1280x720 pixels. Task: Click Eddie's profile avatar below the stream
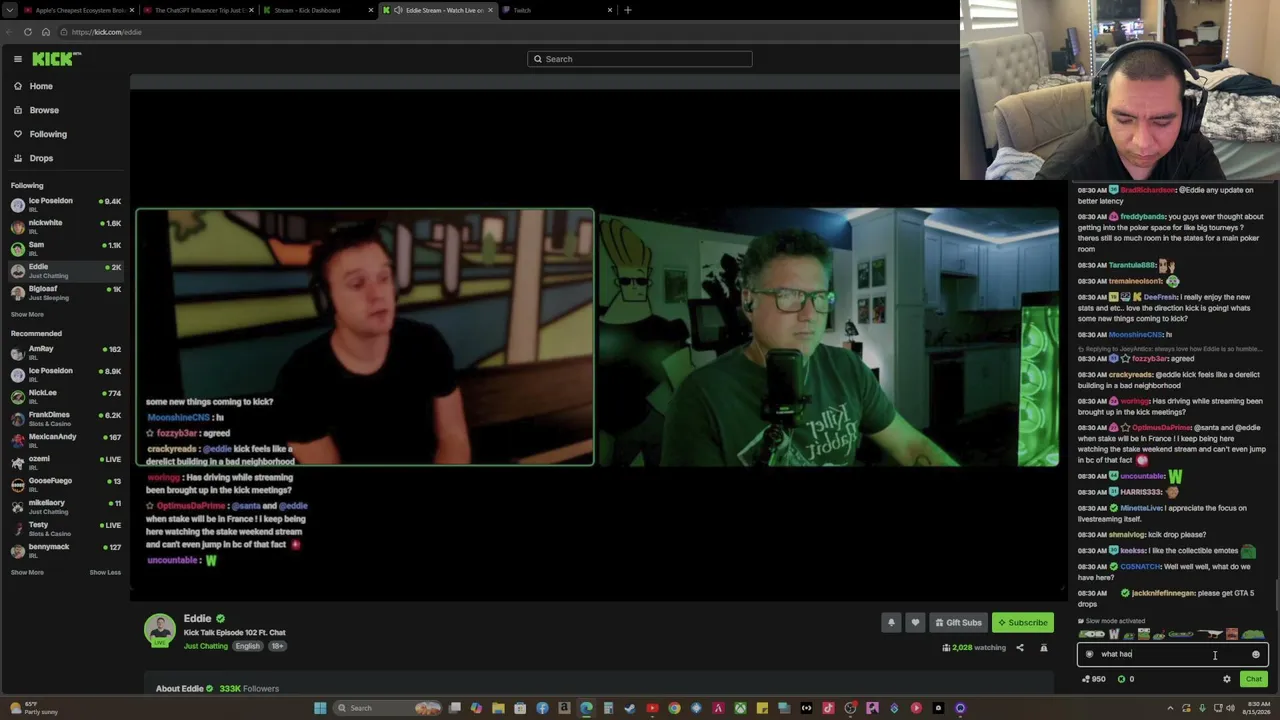click(x=160, y=630)
